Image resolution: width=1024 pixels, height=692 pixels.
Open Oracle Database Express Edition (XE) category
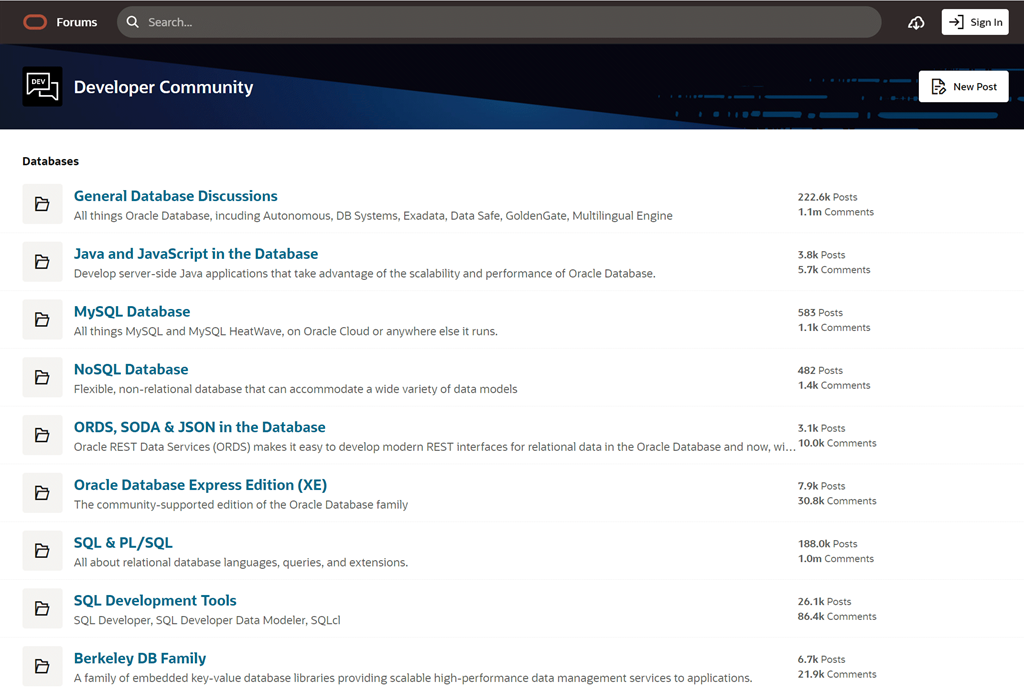(200, 485)
